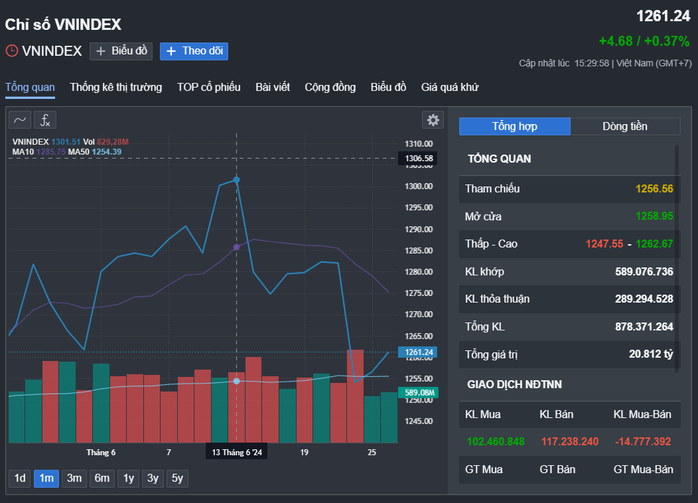Set chart range to 6m

click(x=102, y=479)
